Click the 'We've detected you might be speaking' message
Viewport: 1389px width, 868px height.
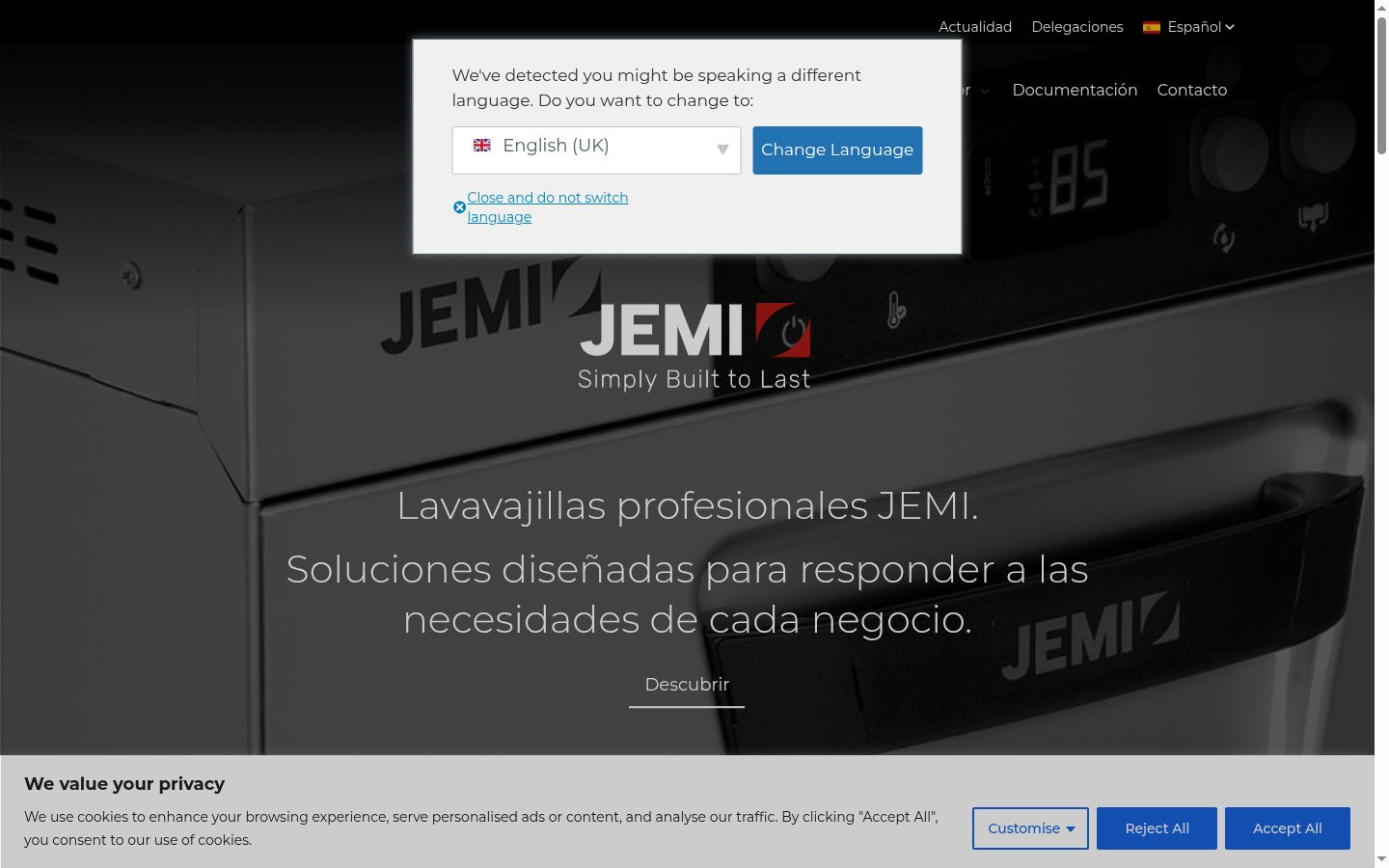pos(657,88)
